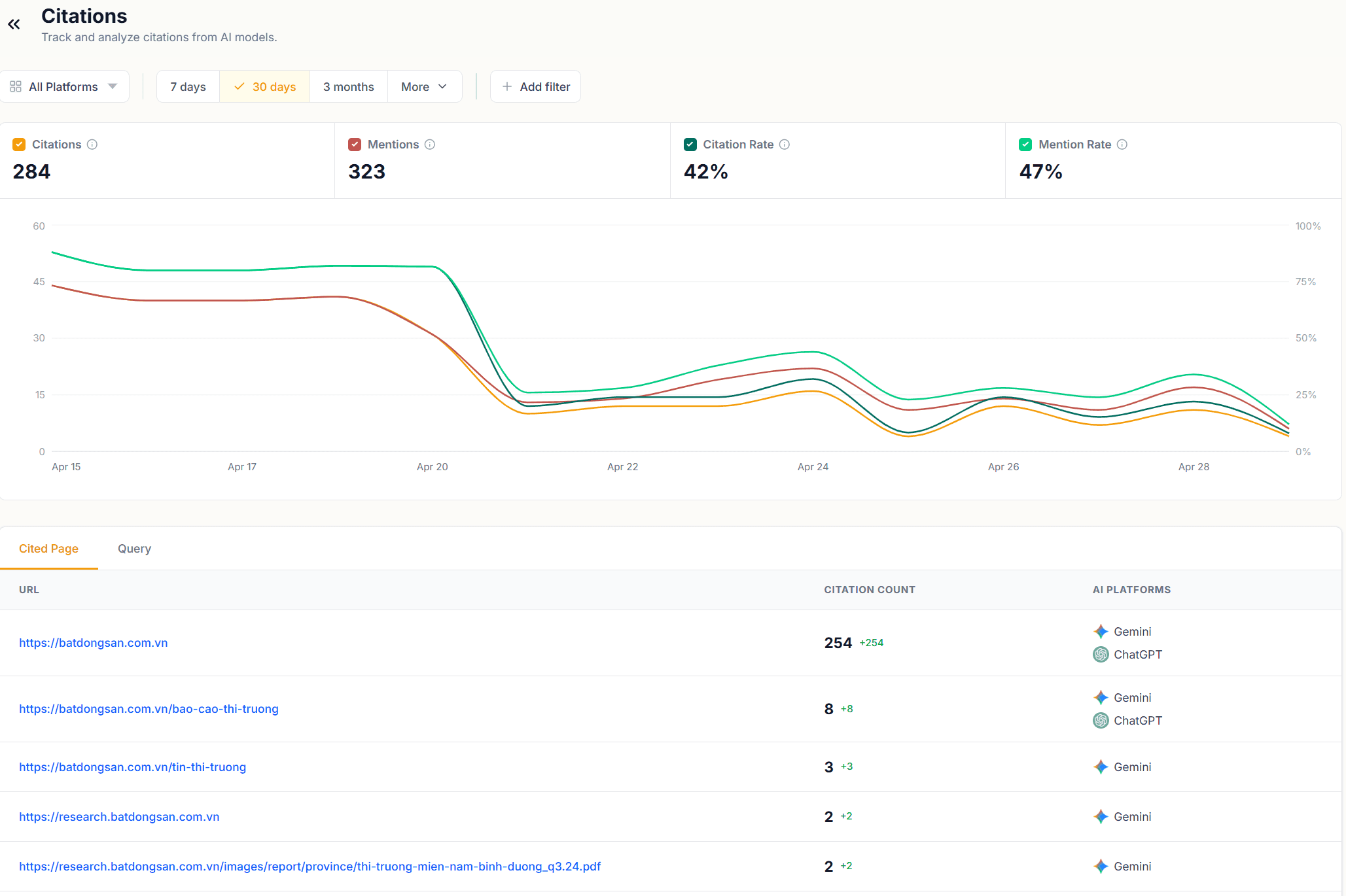The height and width of the screenshot is (896, 1346).
Task: Click the Citation Count column header
Action: pos(869,590)
